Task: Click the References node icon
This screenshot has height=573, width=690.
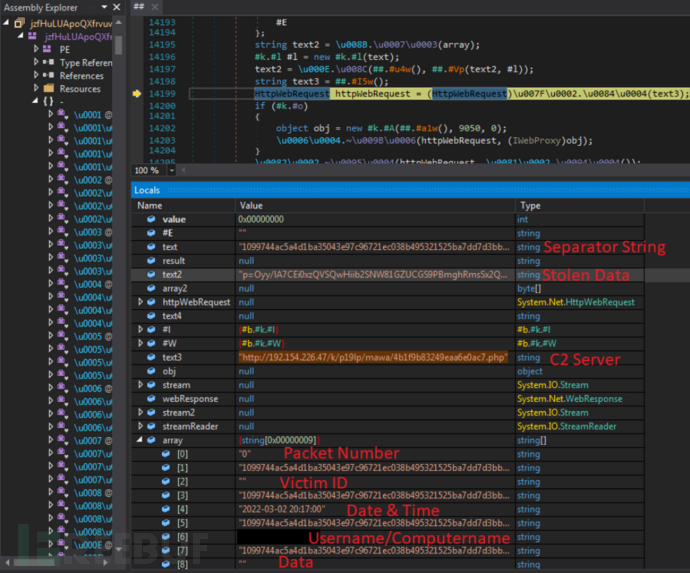Action: [x=47, y=75]
